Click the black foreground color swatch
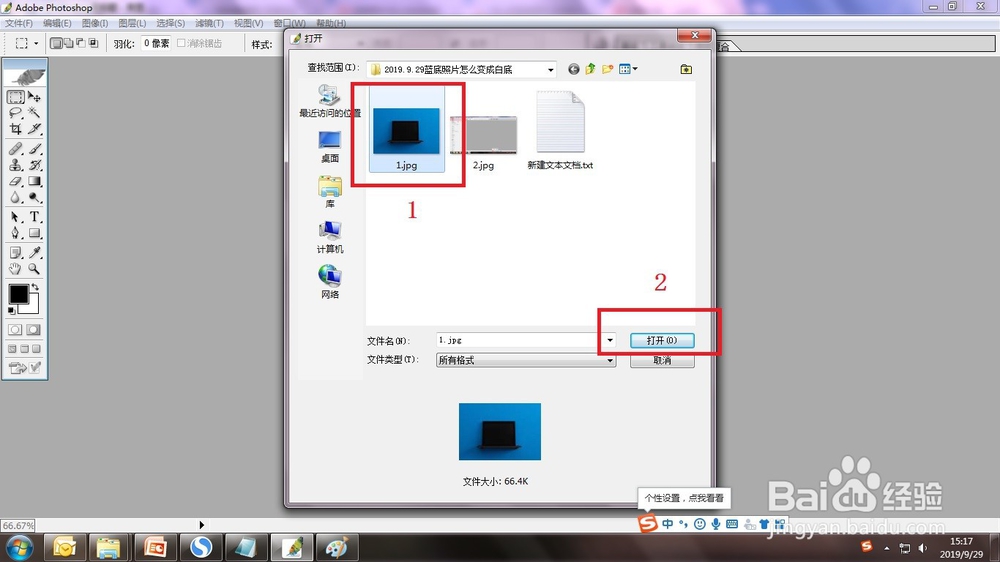The width and height of the screenshot is (1000, 562). (17, 293)
